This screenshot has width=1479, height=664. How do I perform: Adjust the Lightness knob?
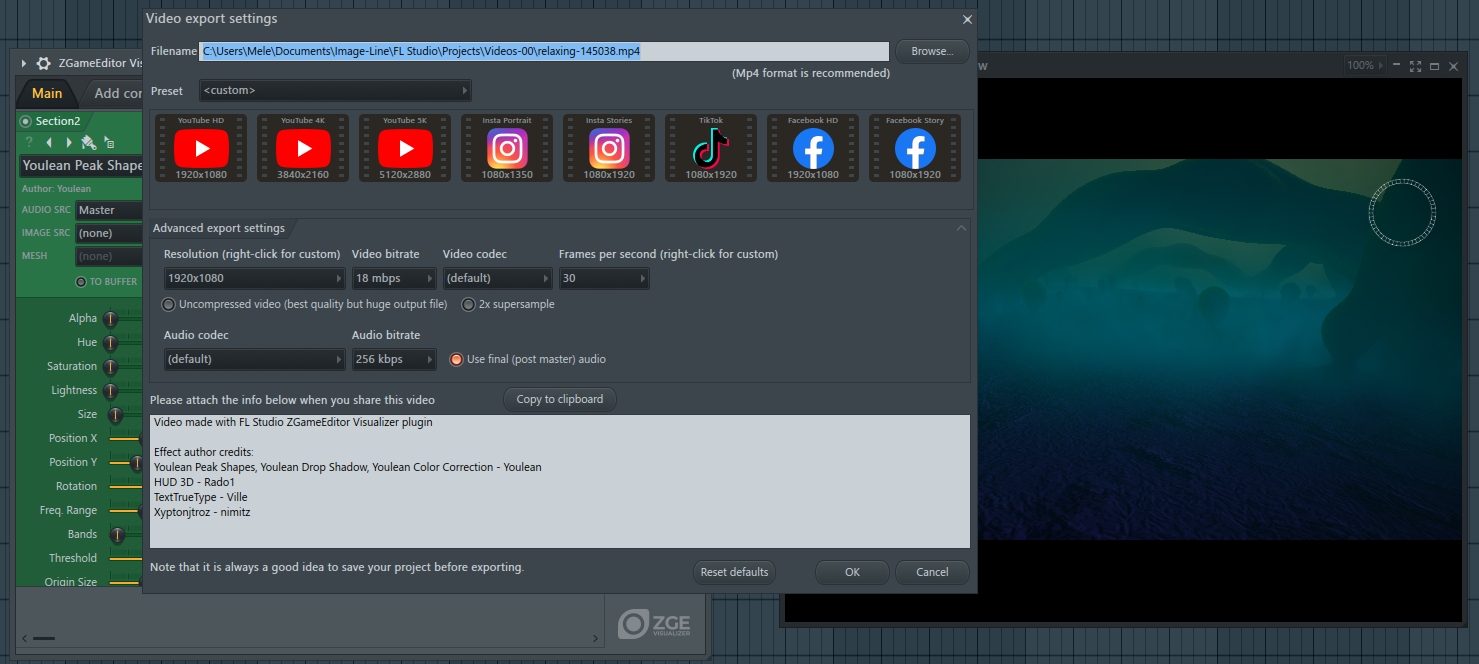pyautogui.click(x=110, y=391)
